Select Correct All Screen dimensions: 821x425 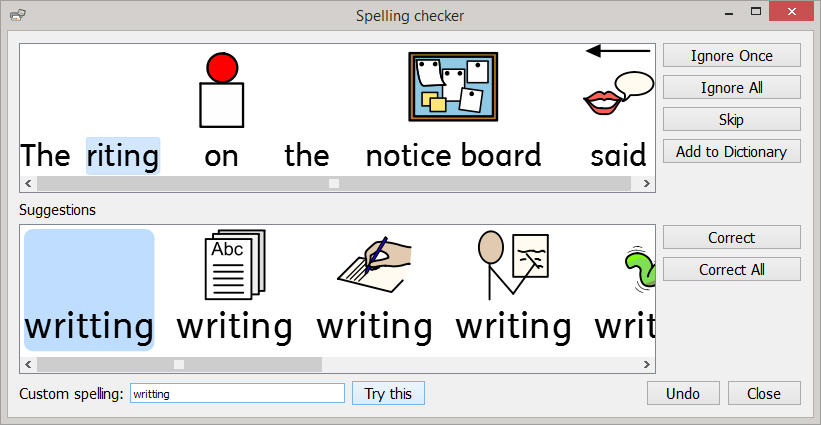731,269
